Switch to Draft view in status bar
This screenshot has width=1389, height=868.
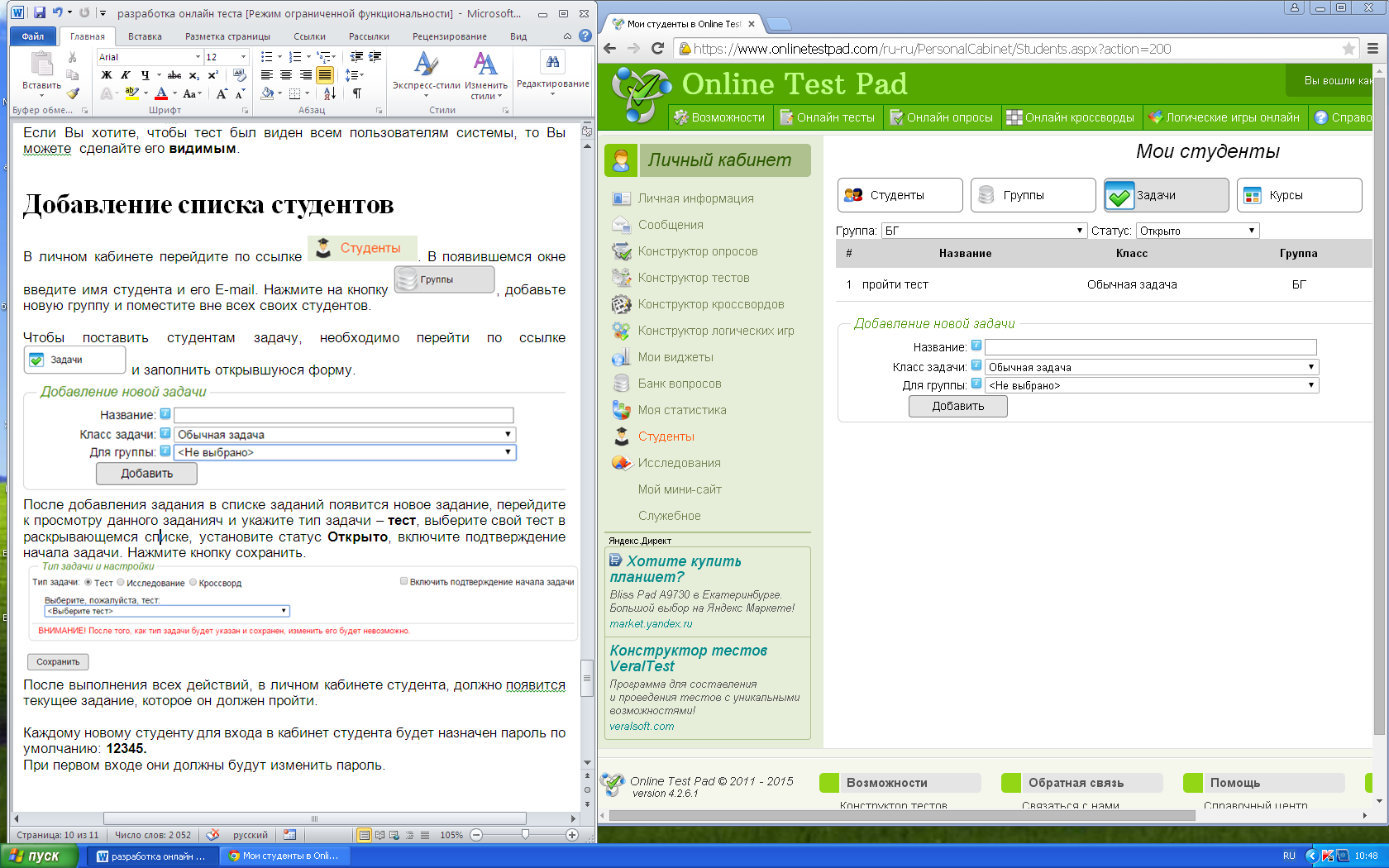(425, 835)
